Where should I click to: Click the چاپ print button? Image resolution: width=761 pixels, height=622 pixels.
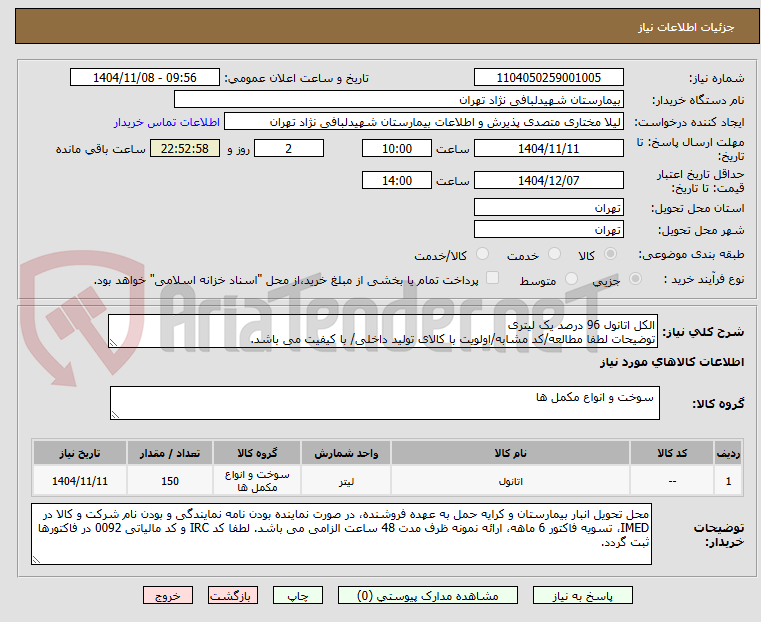click(x=298, y=596)
